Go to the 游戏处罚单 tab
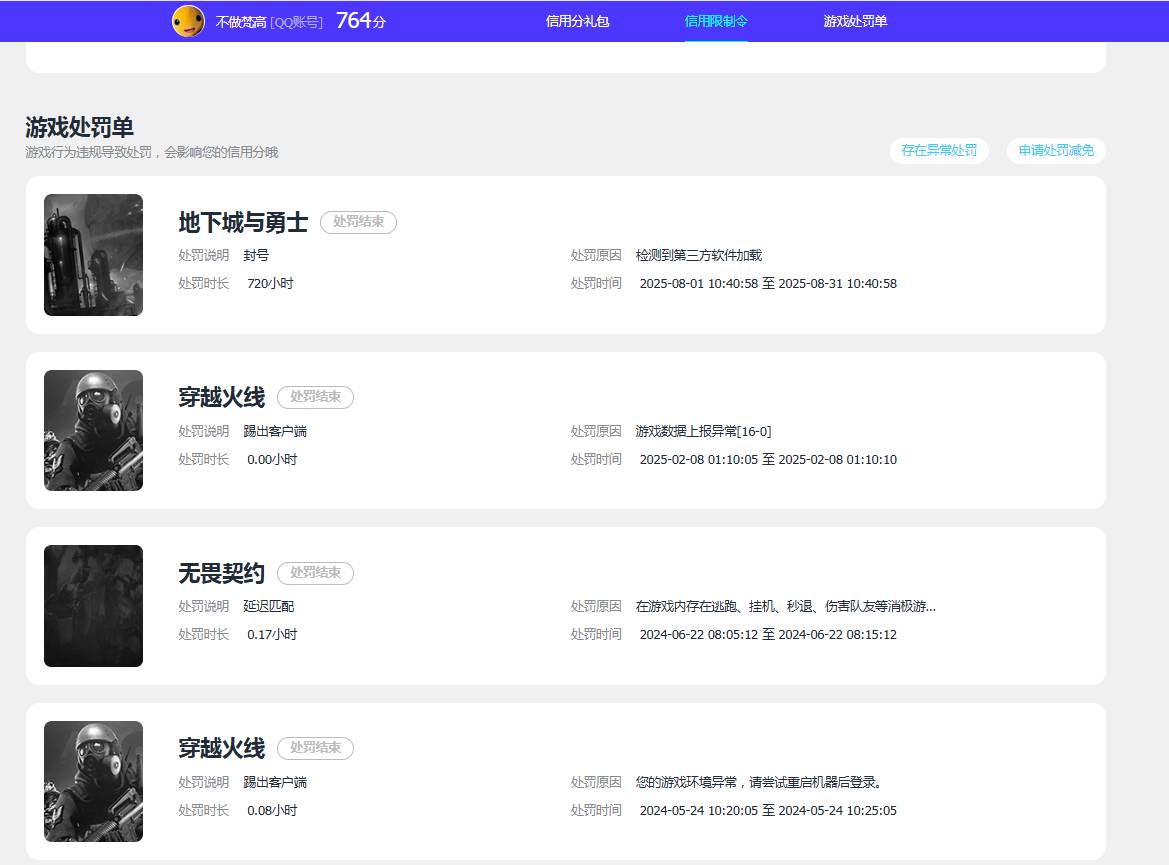Image resolution: width=1169 pixels, height=865 pixels. (855, 21)
